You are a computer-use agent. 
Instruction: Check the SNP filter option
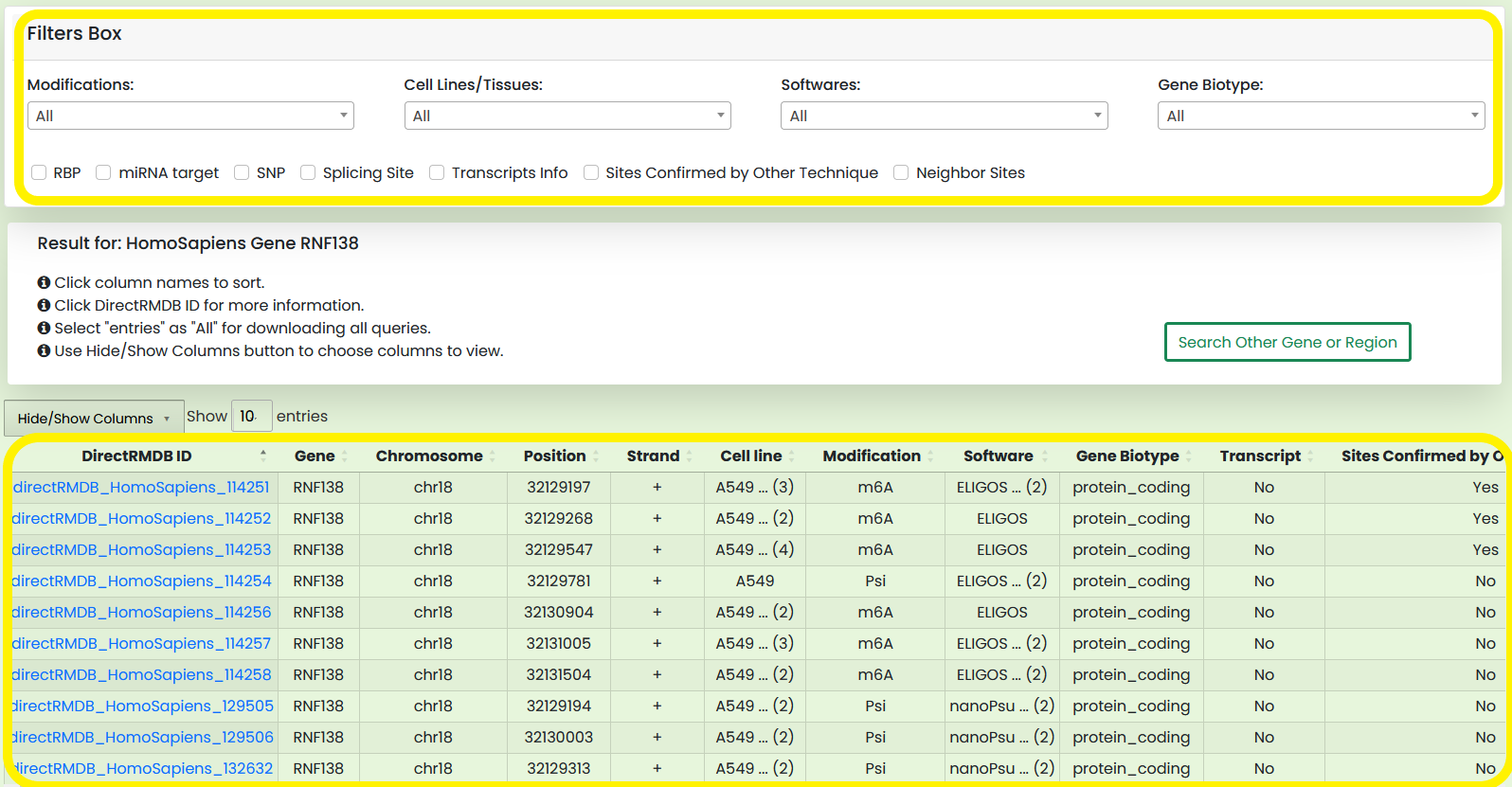tap(242, 172)
